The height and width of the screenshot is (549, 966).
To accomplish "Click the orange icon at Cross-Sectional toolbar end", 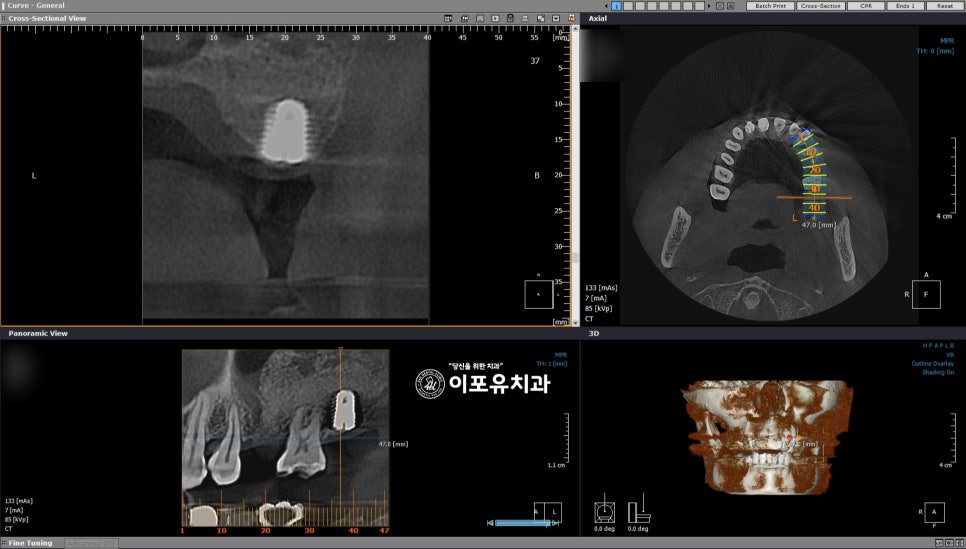I will (571, 18).
